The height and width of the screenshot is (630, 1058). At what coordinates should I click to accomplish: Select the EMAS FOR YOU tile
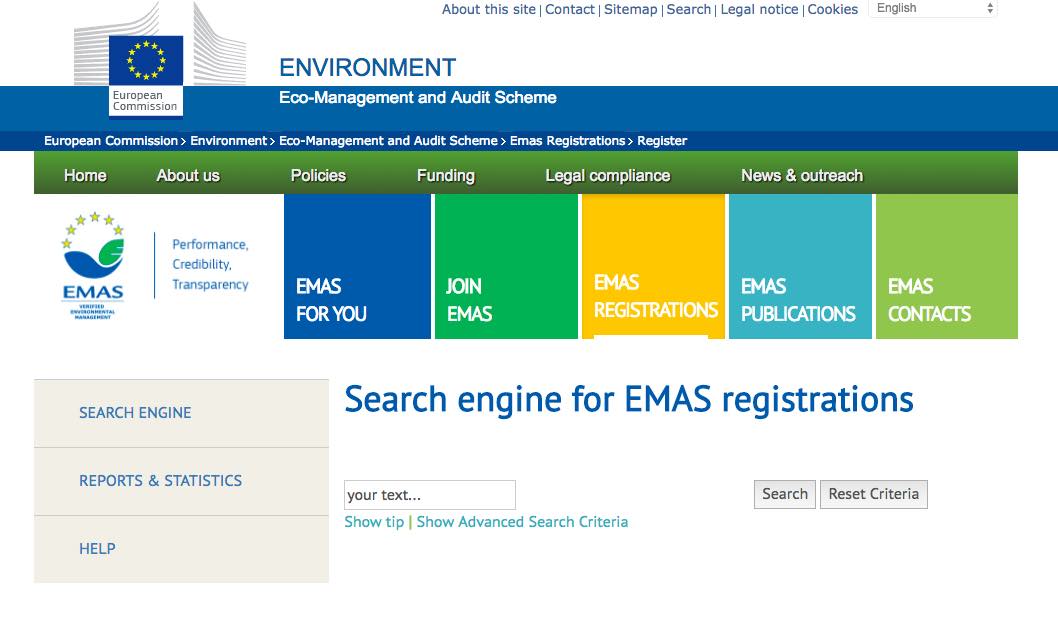[357, 266]
